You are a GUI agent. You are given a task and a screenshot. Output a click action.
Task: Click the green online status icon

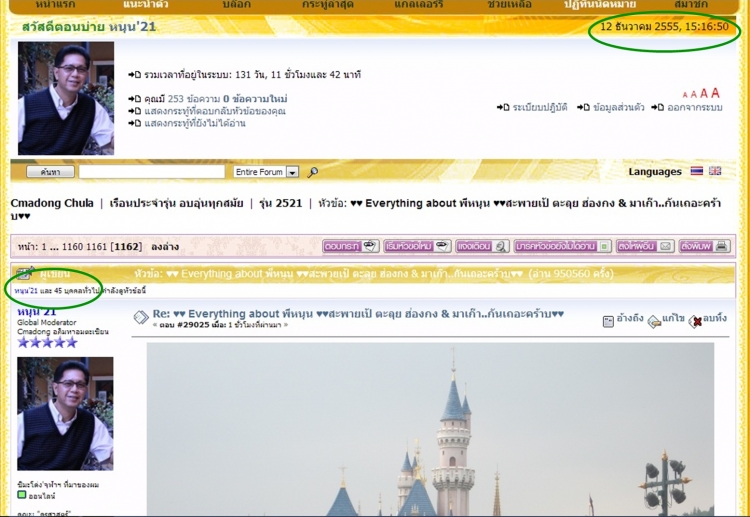coord(22,495)
